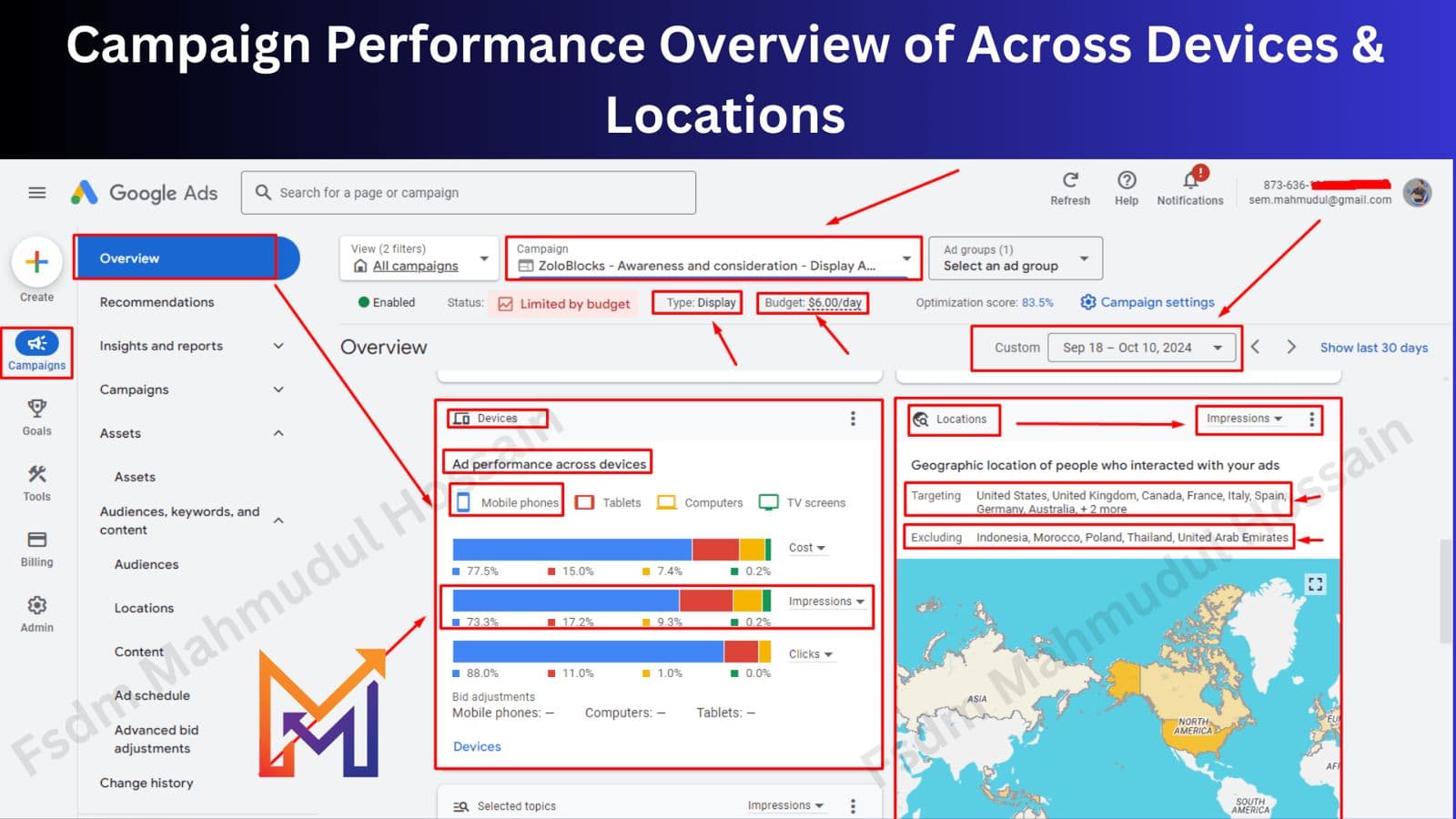This screenshot has height=819, width=1456.
Task: Open the Help icon
Action: click(1127, 180)
